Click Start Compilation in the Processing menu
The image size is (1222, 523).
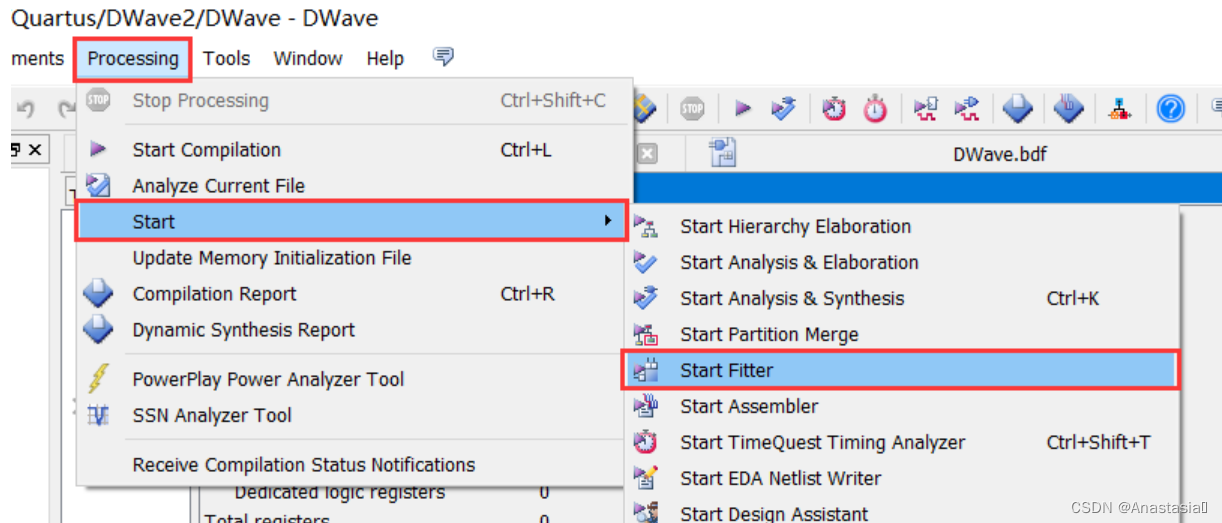coord(207,150)
